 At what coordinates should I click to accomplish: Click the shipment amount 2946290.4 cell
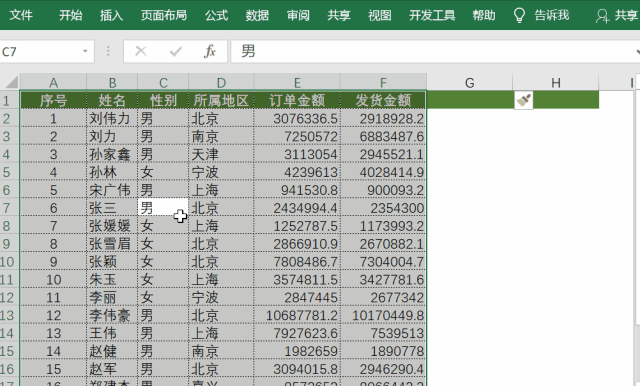(x=383, y=369)
